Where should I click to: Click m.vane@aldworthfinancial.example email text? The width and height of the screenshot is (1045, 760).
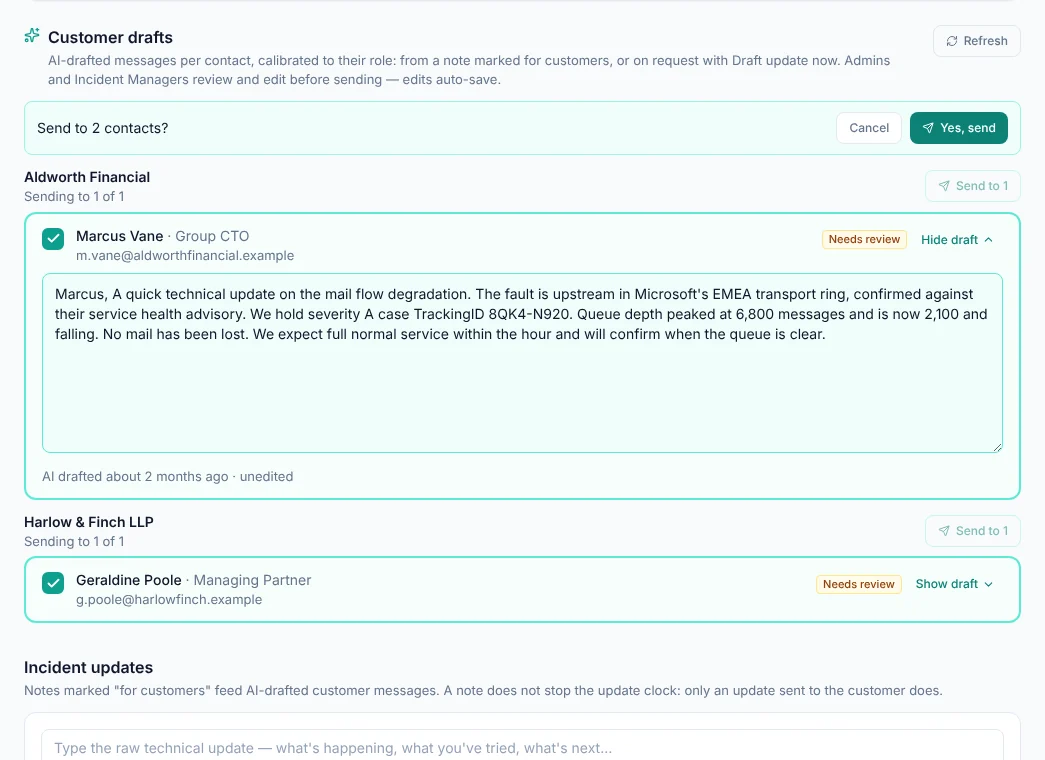[185, 255]
